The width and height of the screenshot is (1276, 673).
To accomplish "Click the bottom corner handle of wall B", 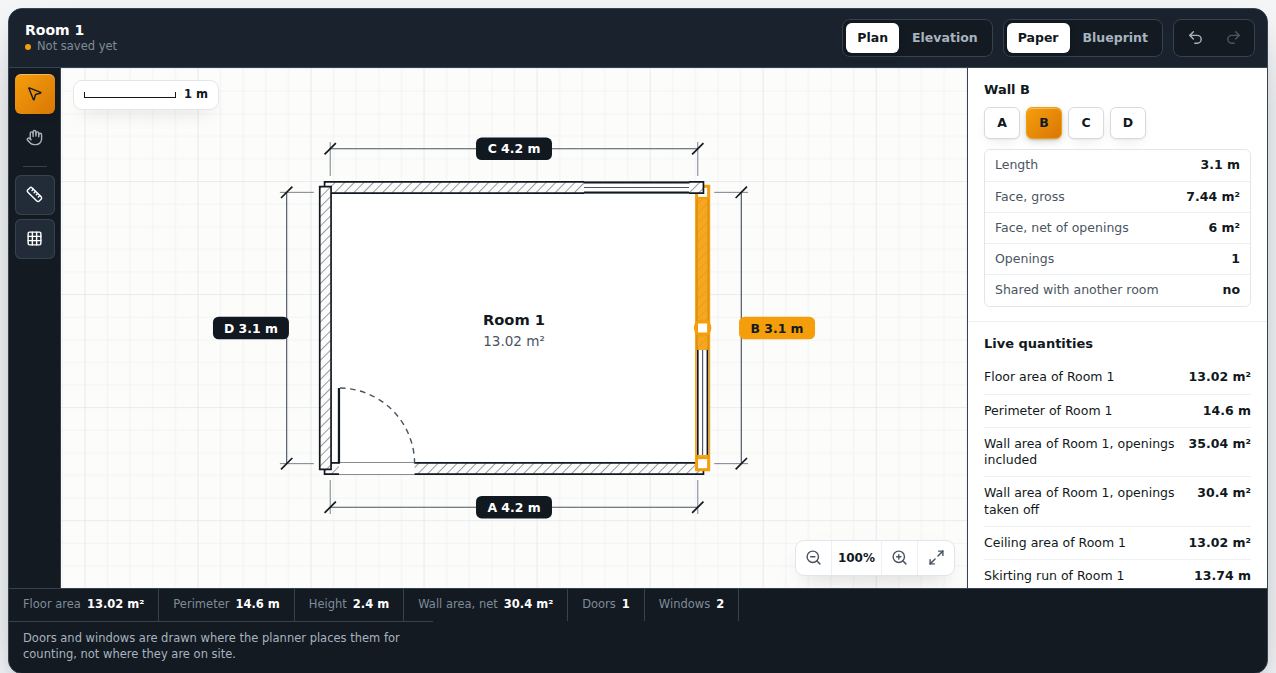I will click(703, 463).
